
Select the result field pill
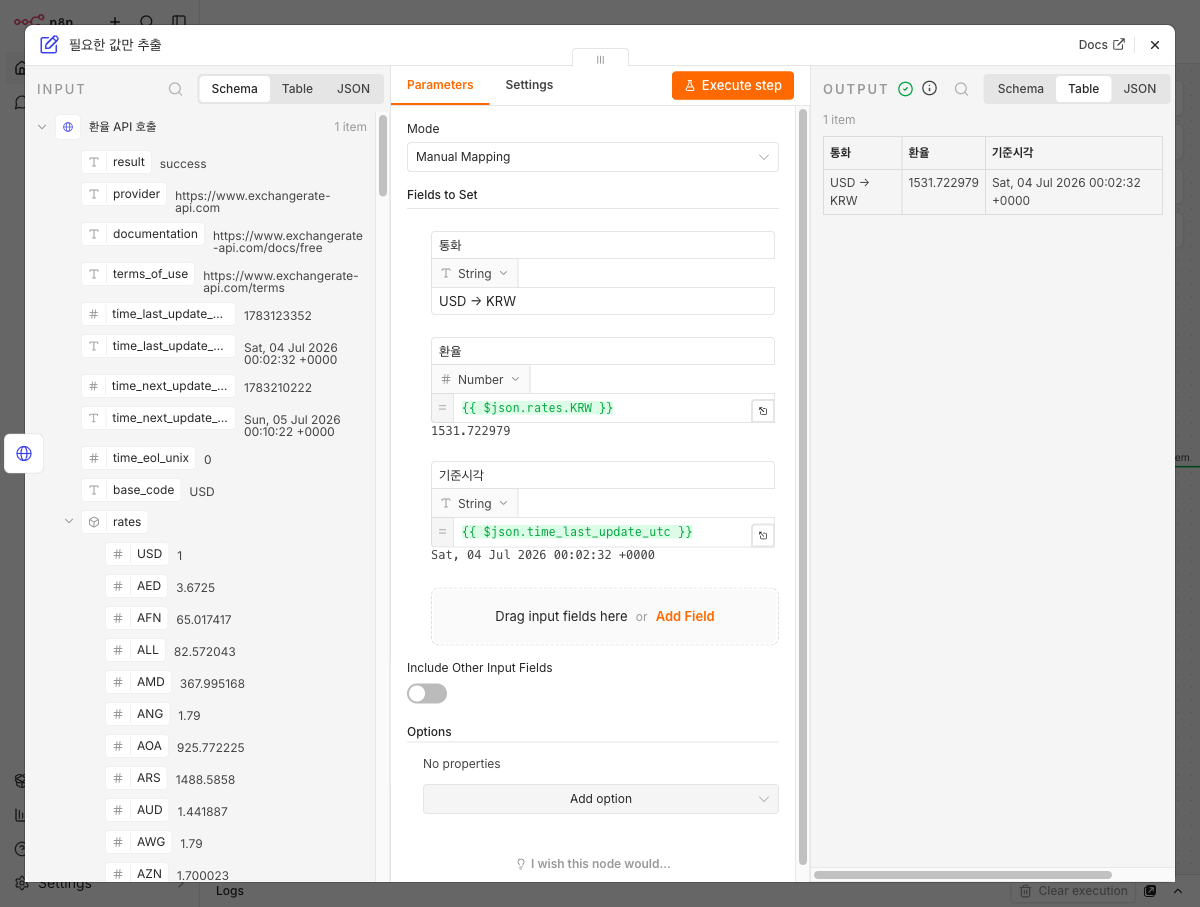tap(117, 162)
